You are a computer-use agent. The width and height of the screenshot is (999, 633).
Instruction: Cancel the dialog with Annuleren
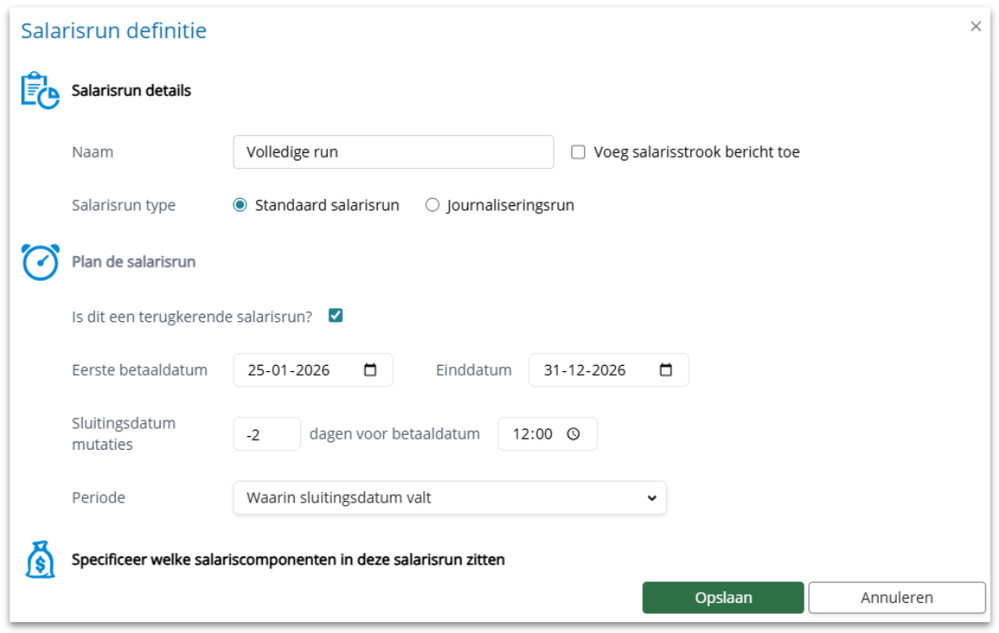coord(897,597)
